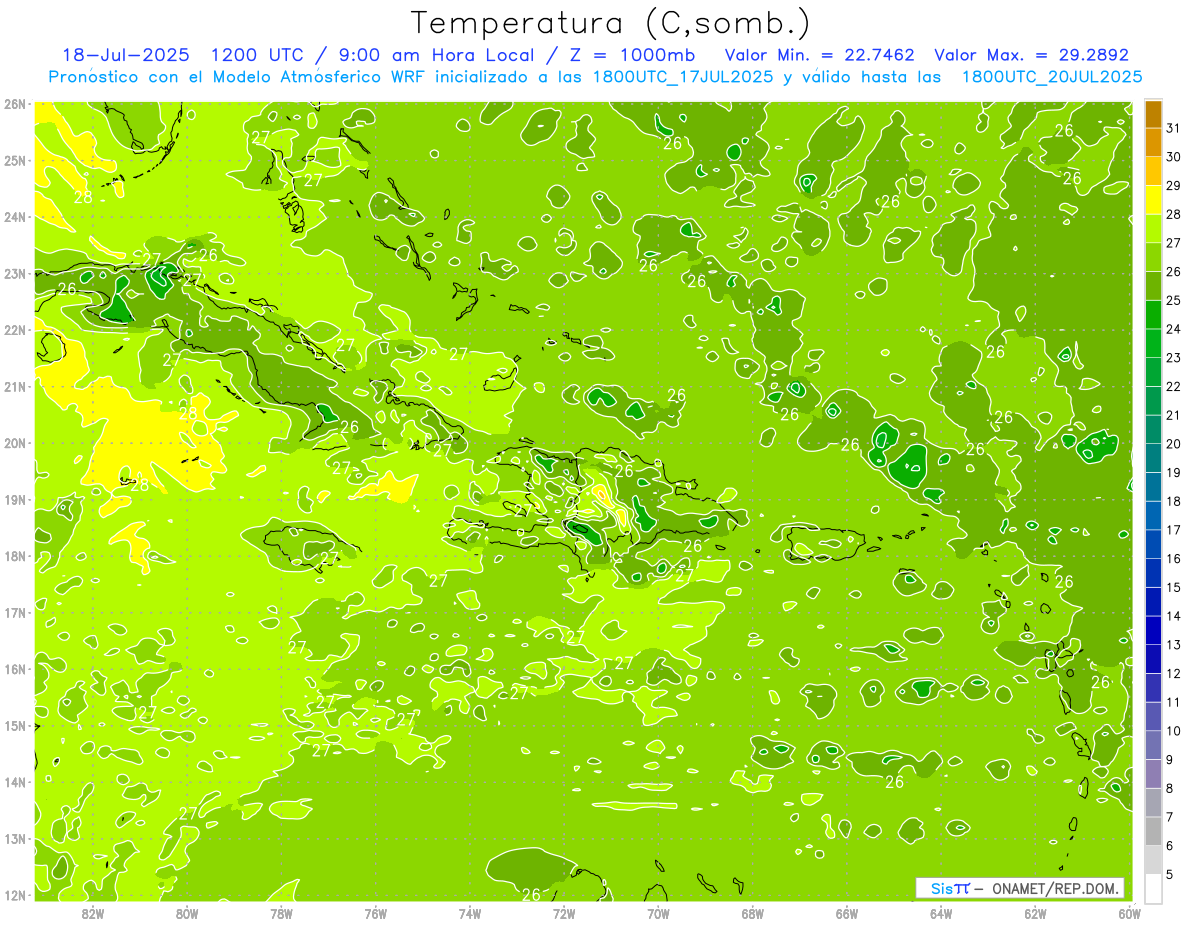
Task: Click the legend label '14'
Action: pyautogui.click(x=1173, y=616)
